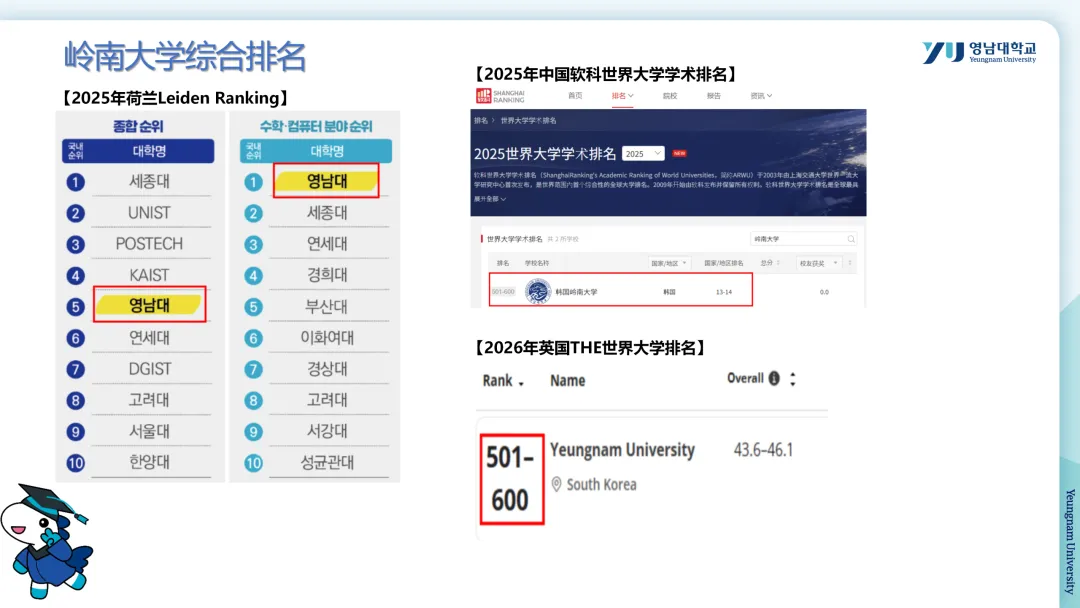
Task: Click the Shanghai Ranking logo
Action: pos(500,96)
